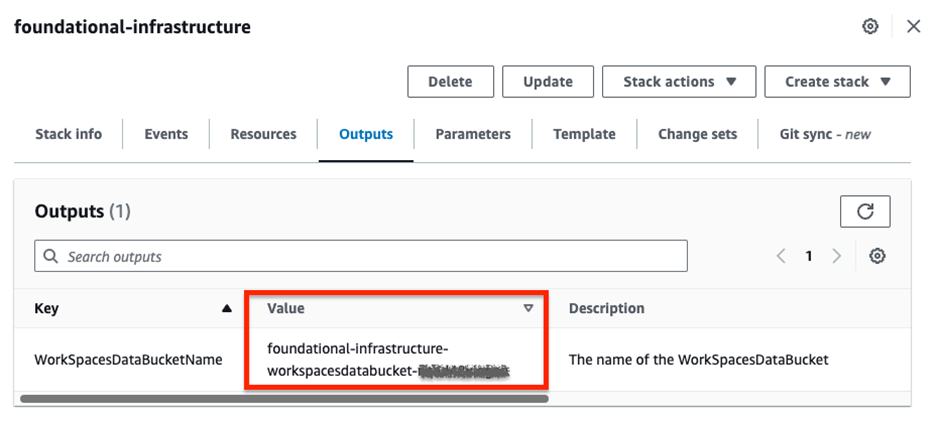Screen dimensions: 939x424
Task: Click the Delete stack button
Action: coord(450,82)
